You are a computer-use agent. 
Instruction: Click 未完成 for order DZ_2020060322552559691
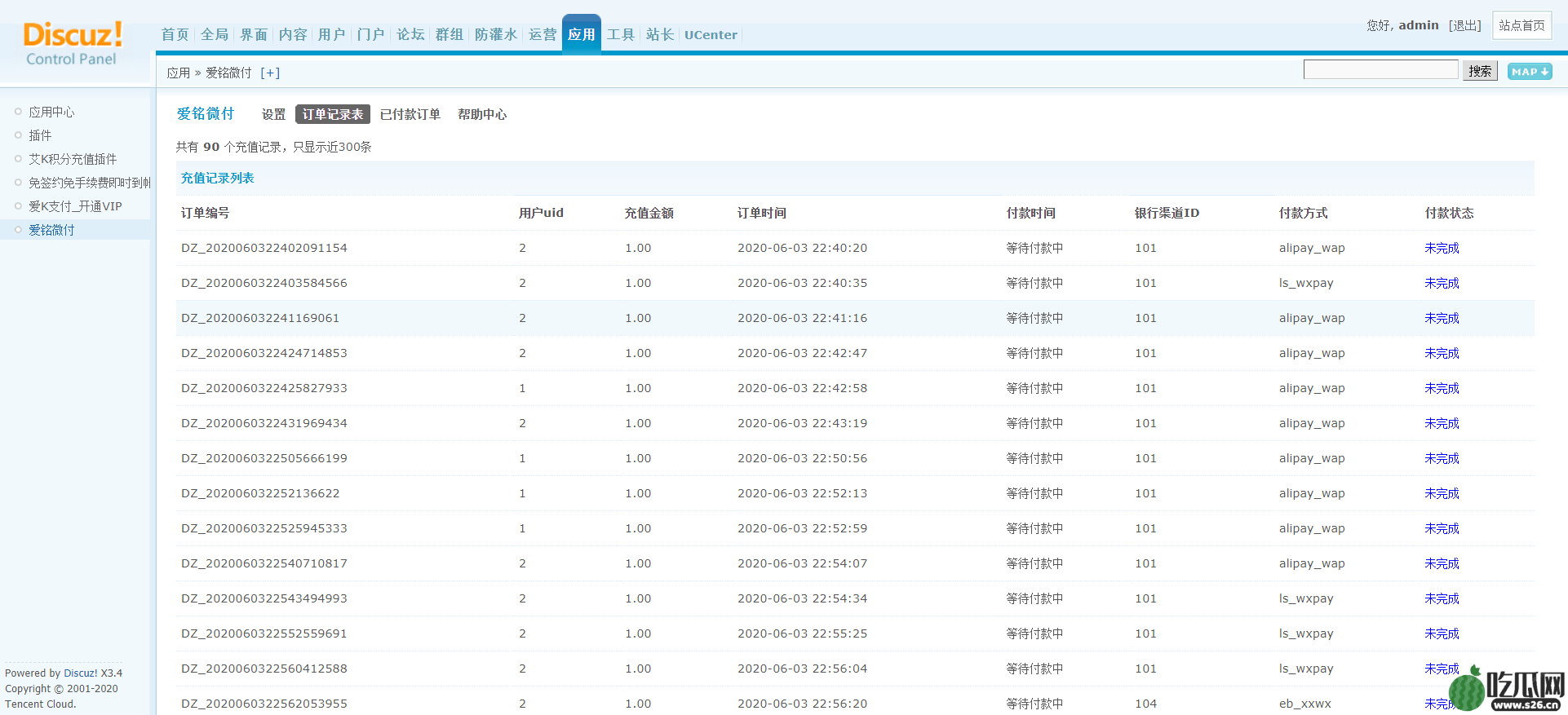tap(1442, 633)
